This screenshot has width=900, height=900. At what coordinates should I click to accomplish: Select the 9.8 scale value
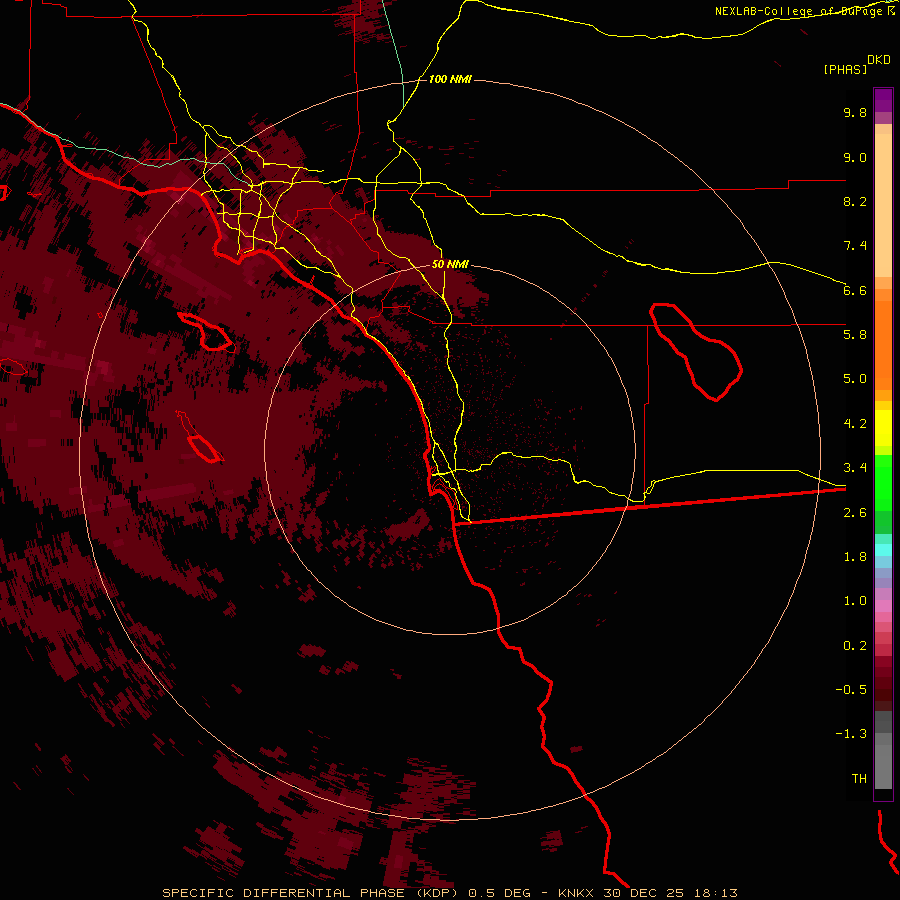click(x=855, y=112)
